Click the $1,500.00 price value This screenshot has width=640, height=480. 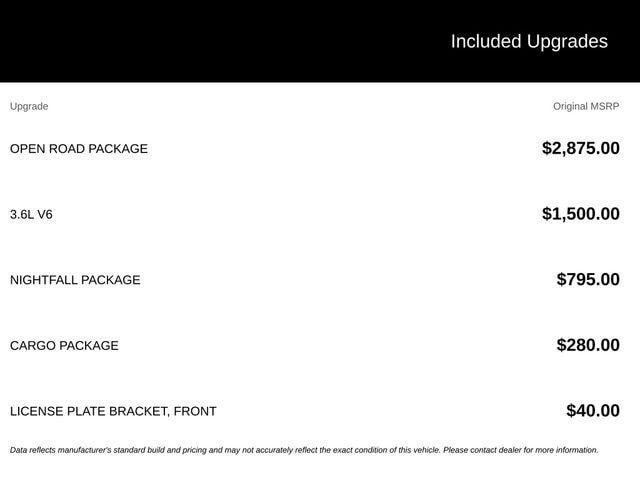click(581, 214)
